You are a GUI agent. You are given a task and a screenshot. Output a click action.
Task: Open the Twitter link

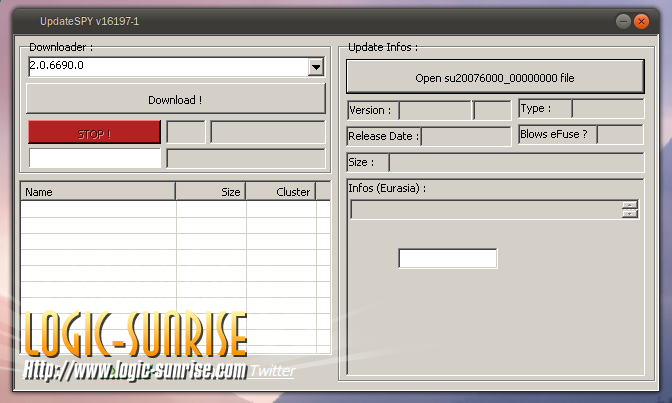272,371
